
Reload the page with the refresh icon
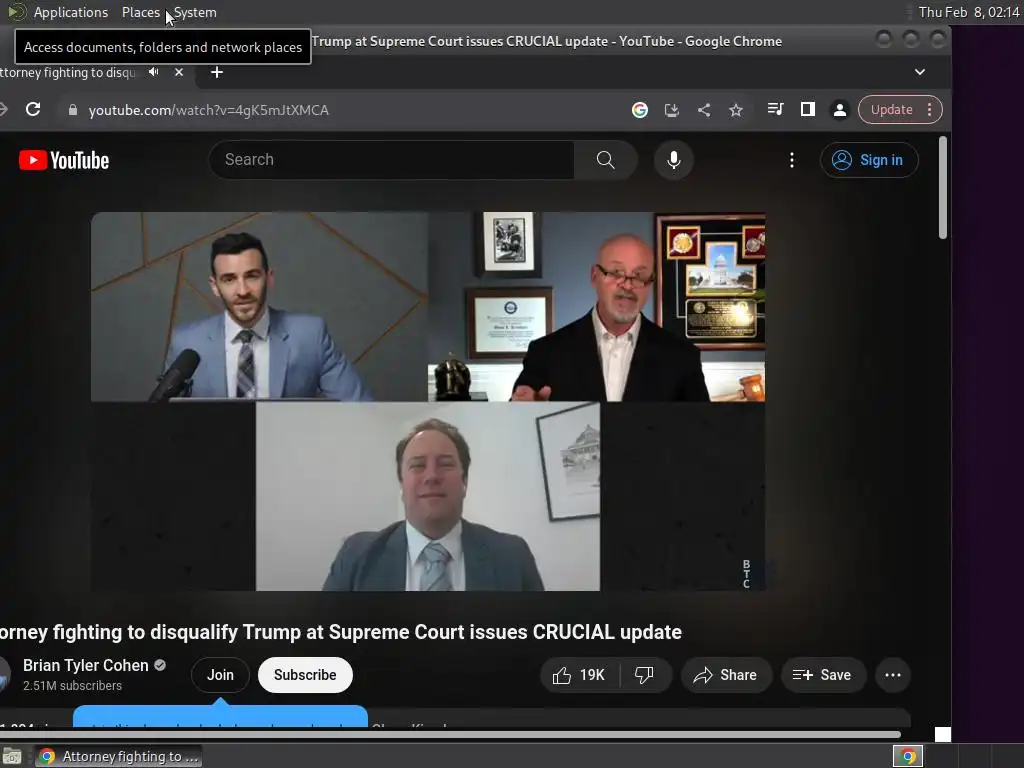tap(33, 110)
